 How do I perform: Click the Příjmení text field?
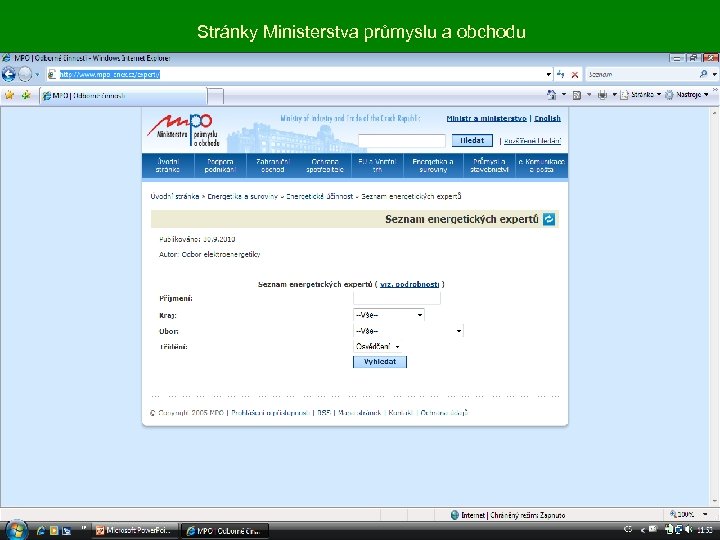click(397, 298)
